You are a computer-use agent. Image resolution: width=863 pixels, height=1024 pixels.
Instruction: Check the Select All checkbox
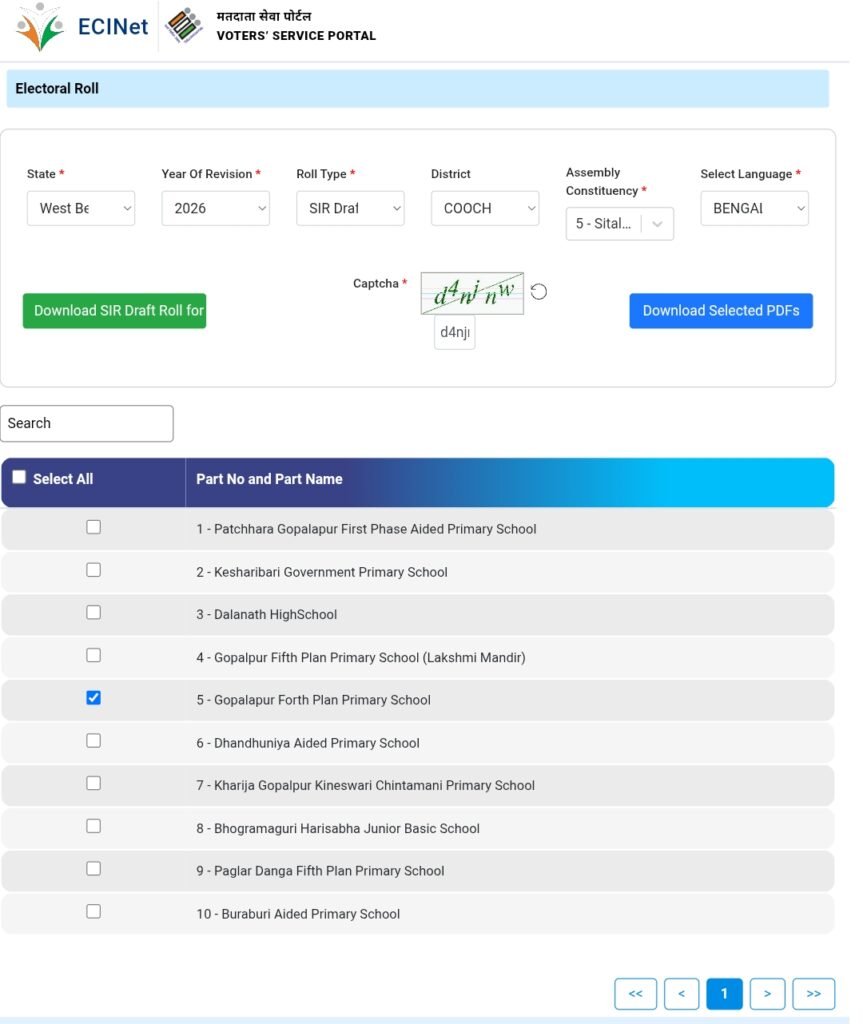coord(19,477)
